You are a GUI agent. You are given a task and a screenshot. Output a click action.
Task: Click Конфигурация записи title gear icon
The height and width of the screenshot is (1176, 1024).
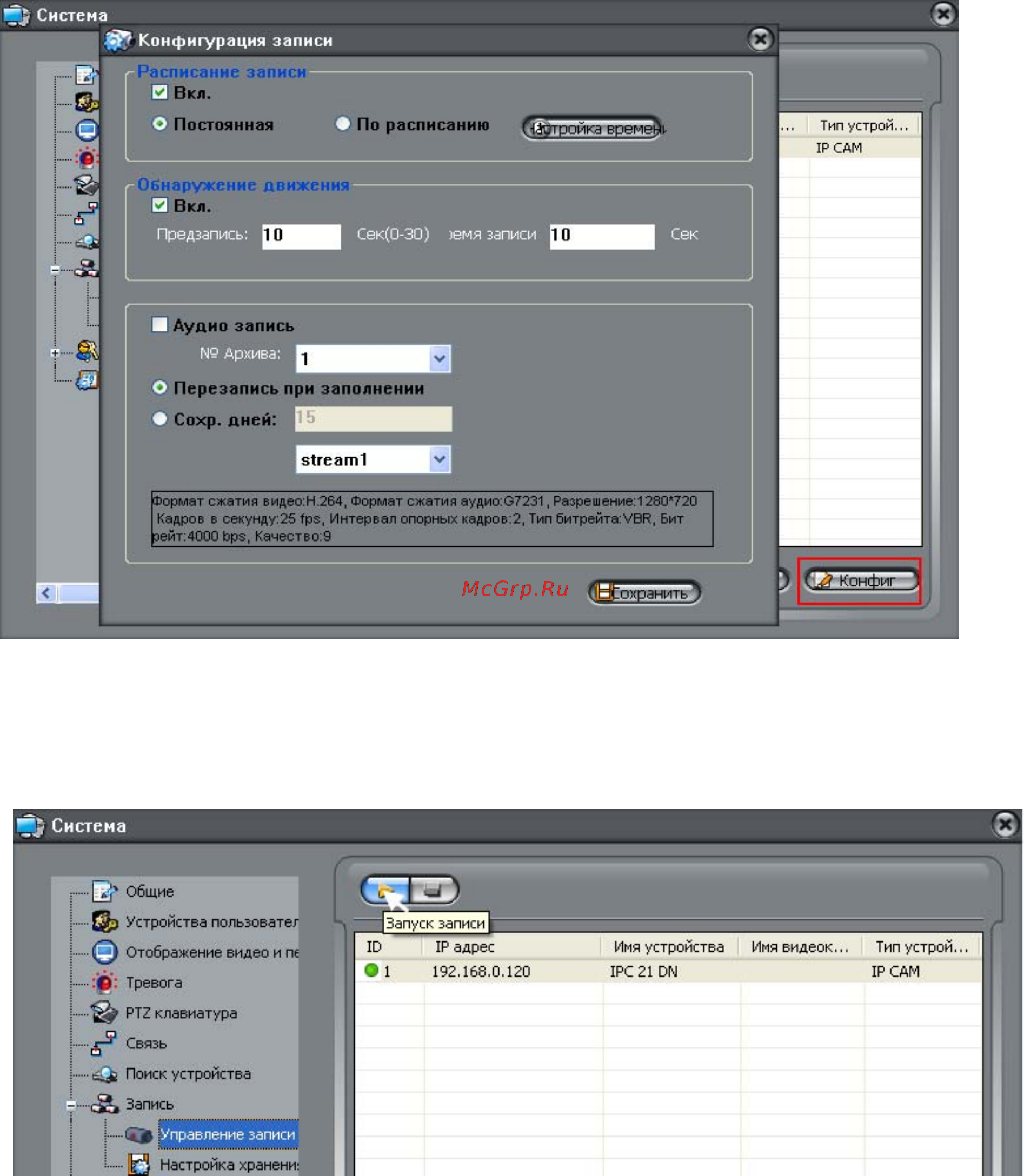point(118,40)
